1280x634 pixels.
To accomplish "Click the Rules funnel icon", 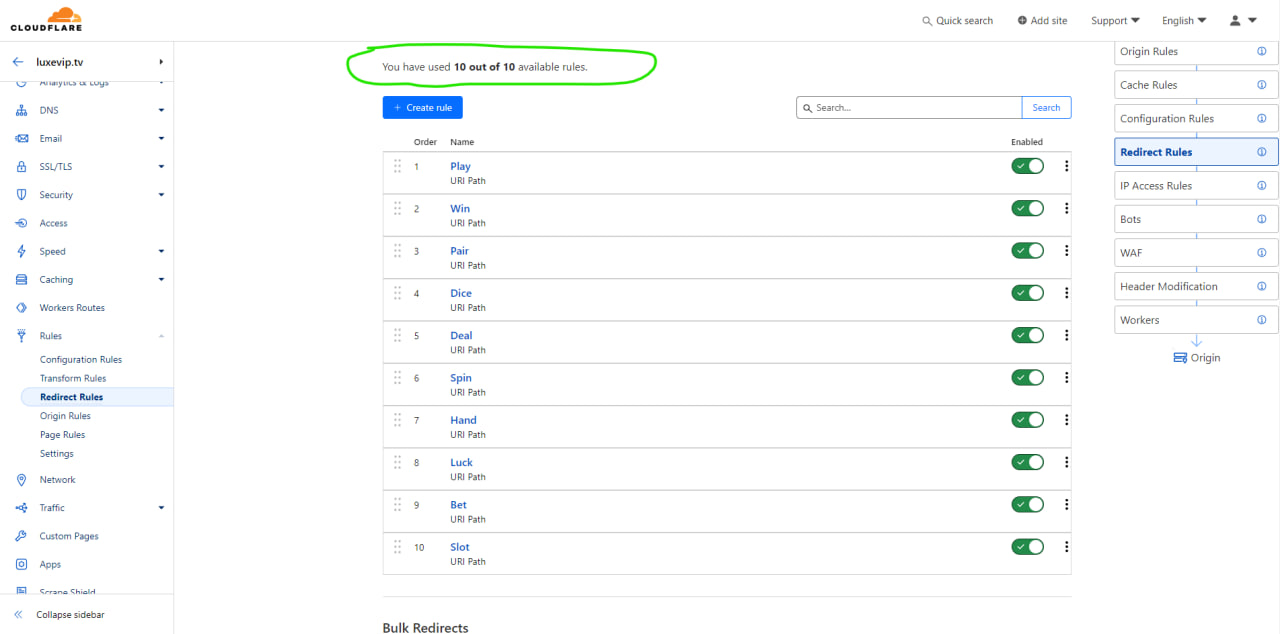I will (21, 336).
